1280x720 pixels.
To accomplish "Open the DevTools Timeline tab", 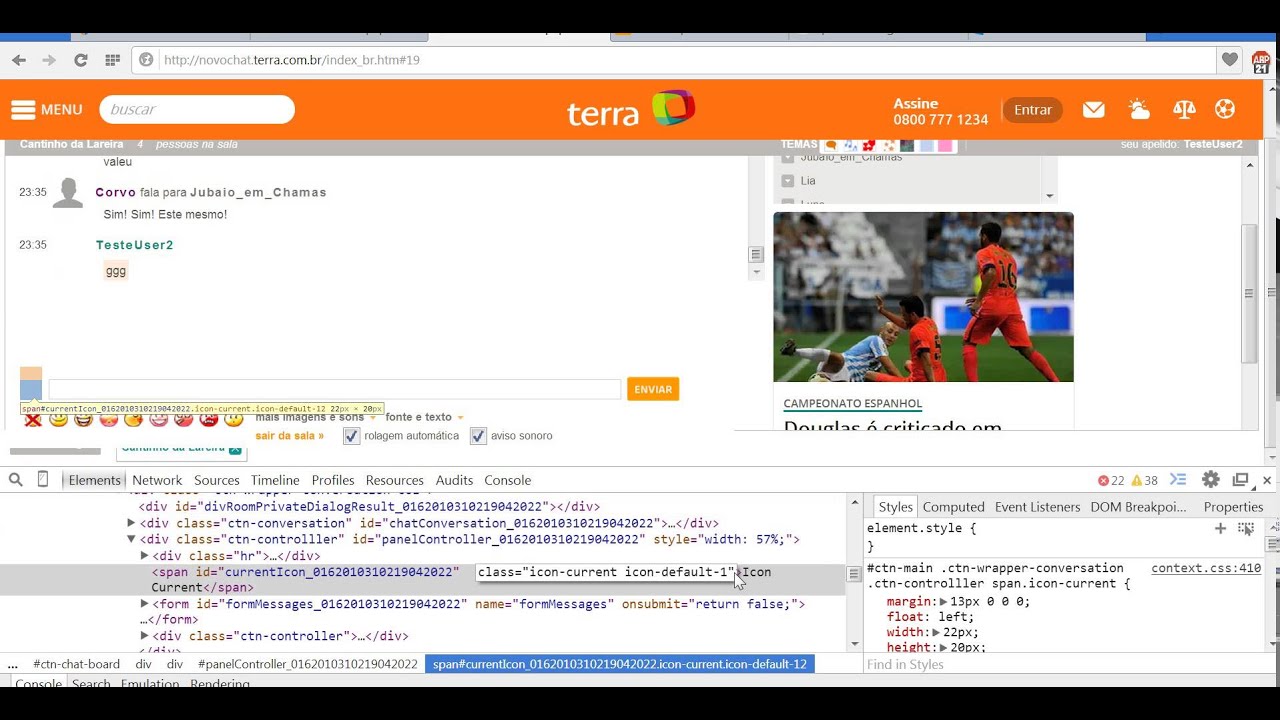I will (x=275, y=480).
